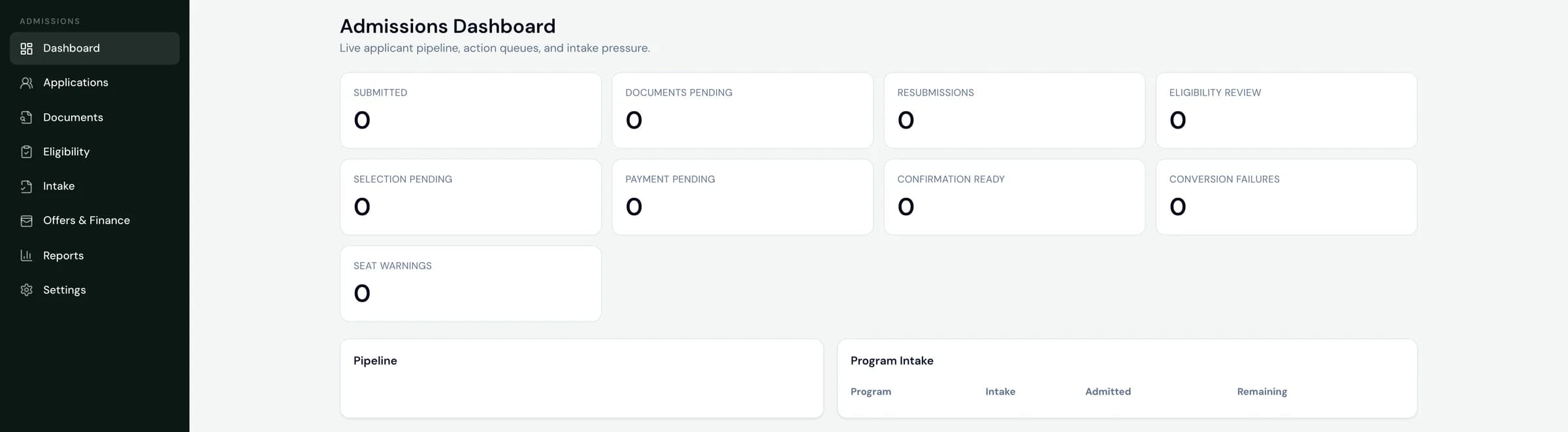This screenshot has height=432, width=1568.
Task: Click the Program column header
Action: tap(870, 391)
